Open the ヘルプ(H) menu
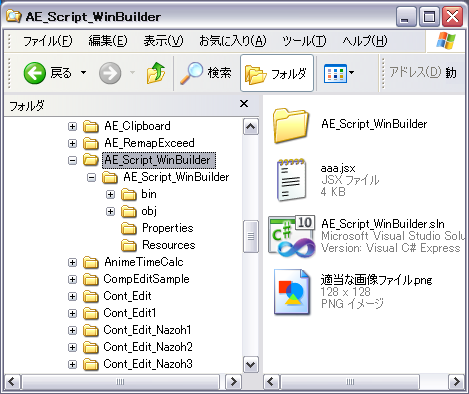Image resolution: width=469 pixels, height=394 pixels. click(x=365, y=41)
